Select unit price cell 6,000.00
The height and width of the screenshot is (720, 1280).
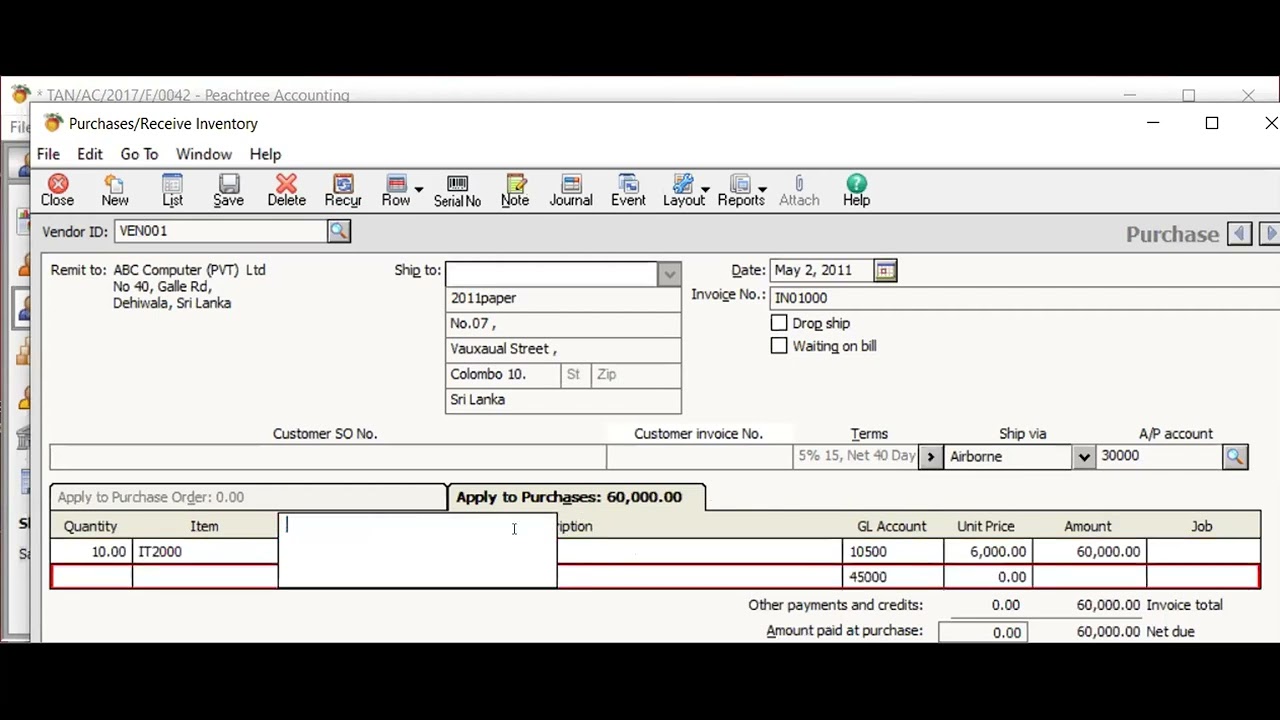tap(988, 552)
